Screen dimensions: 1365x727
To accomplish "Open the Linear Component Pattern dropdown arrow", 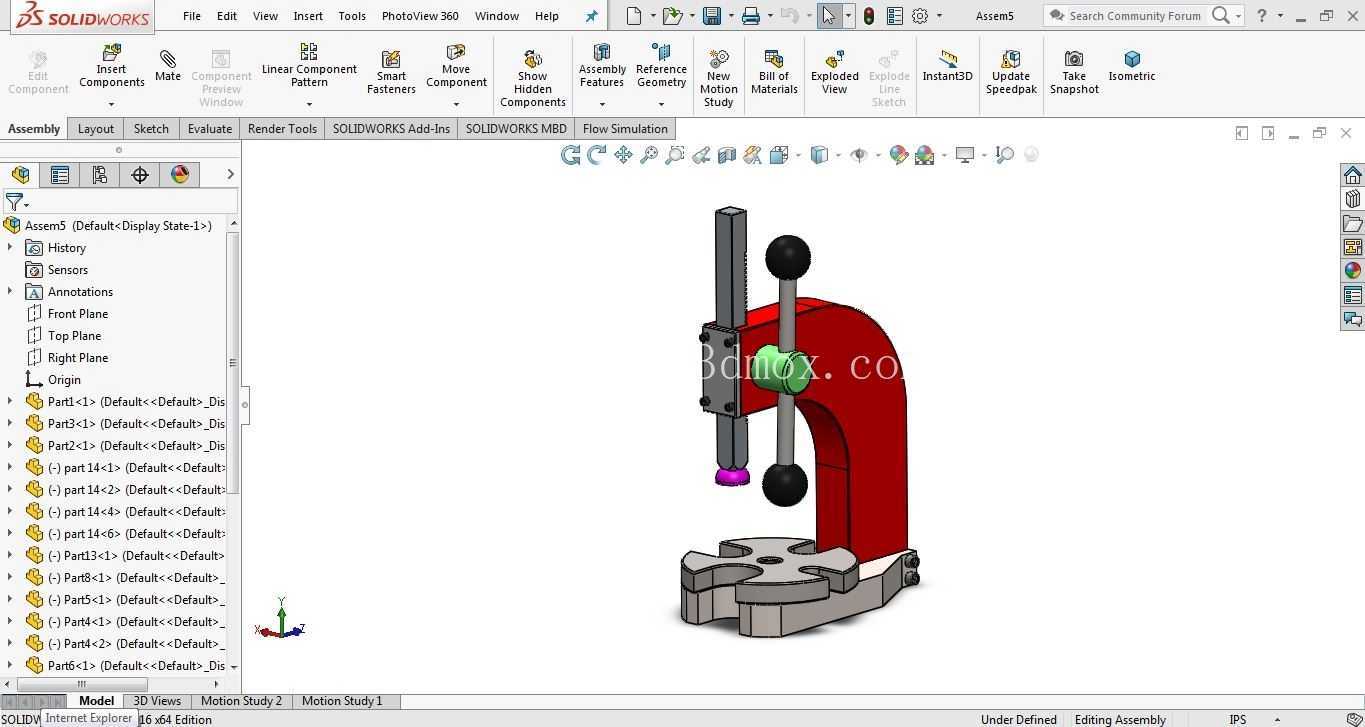I will [309, 104].
